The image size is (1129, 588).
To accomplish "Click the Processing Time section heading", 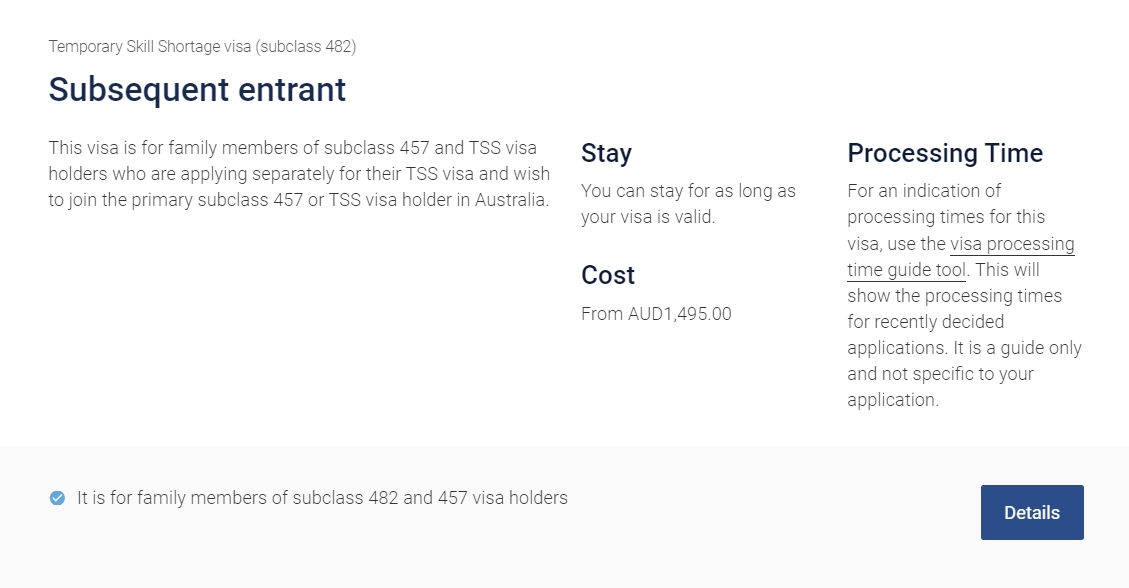I will point(944,153).
